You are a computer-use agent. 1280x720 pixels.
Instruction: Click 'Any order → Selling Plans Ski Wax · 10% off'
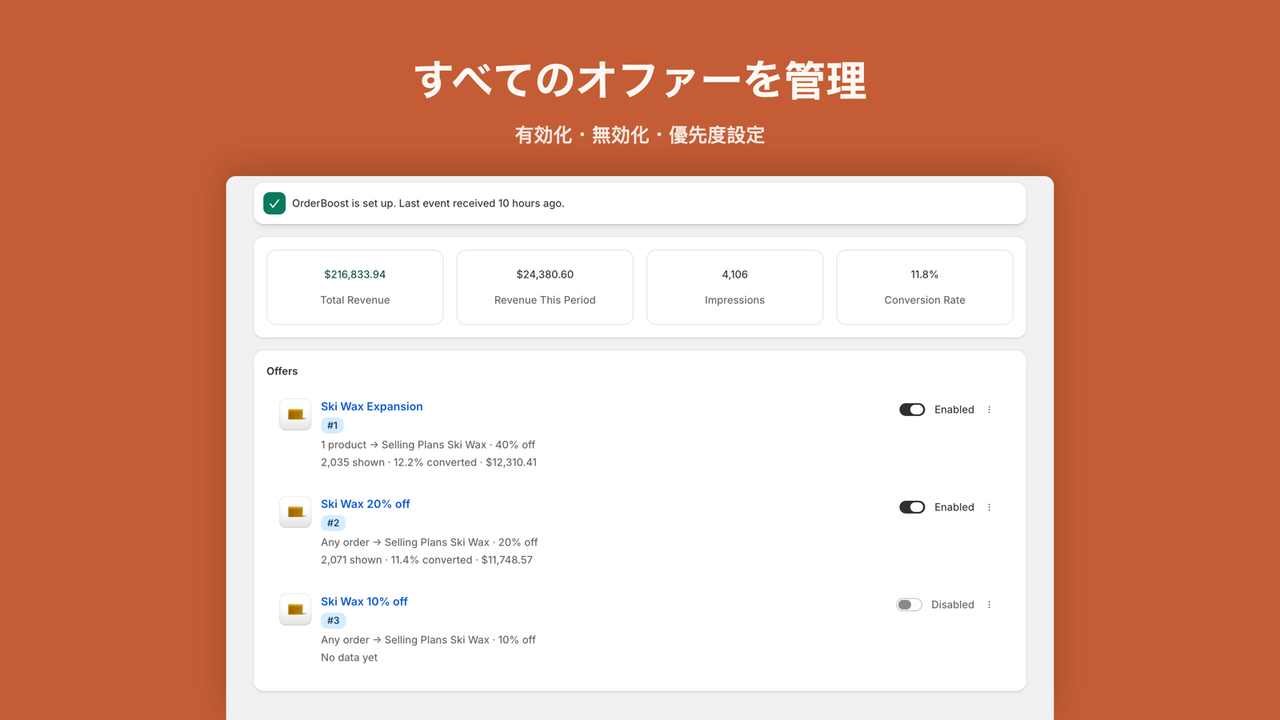(428, 640)
